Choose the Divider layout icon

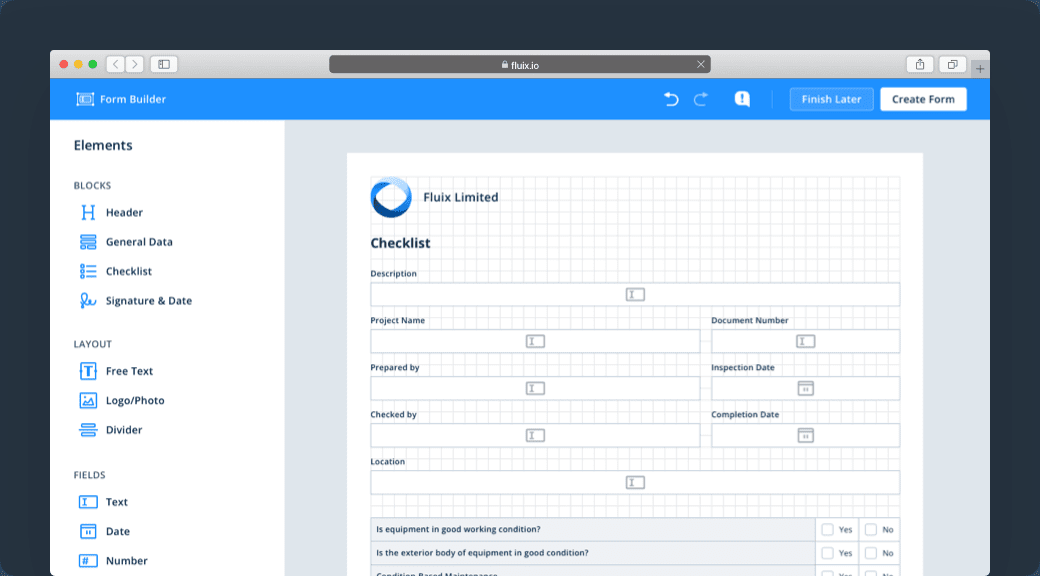click(88, 429)
